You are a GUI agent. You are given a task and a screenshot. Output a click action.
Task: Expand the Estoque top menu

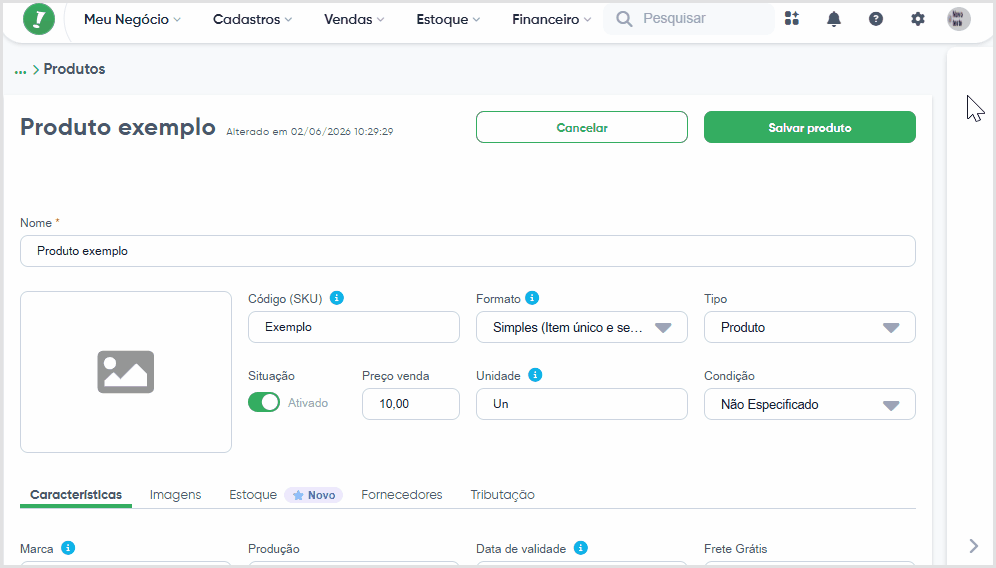448,20
